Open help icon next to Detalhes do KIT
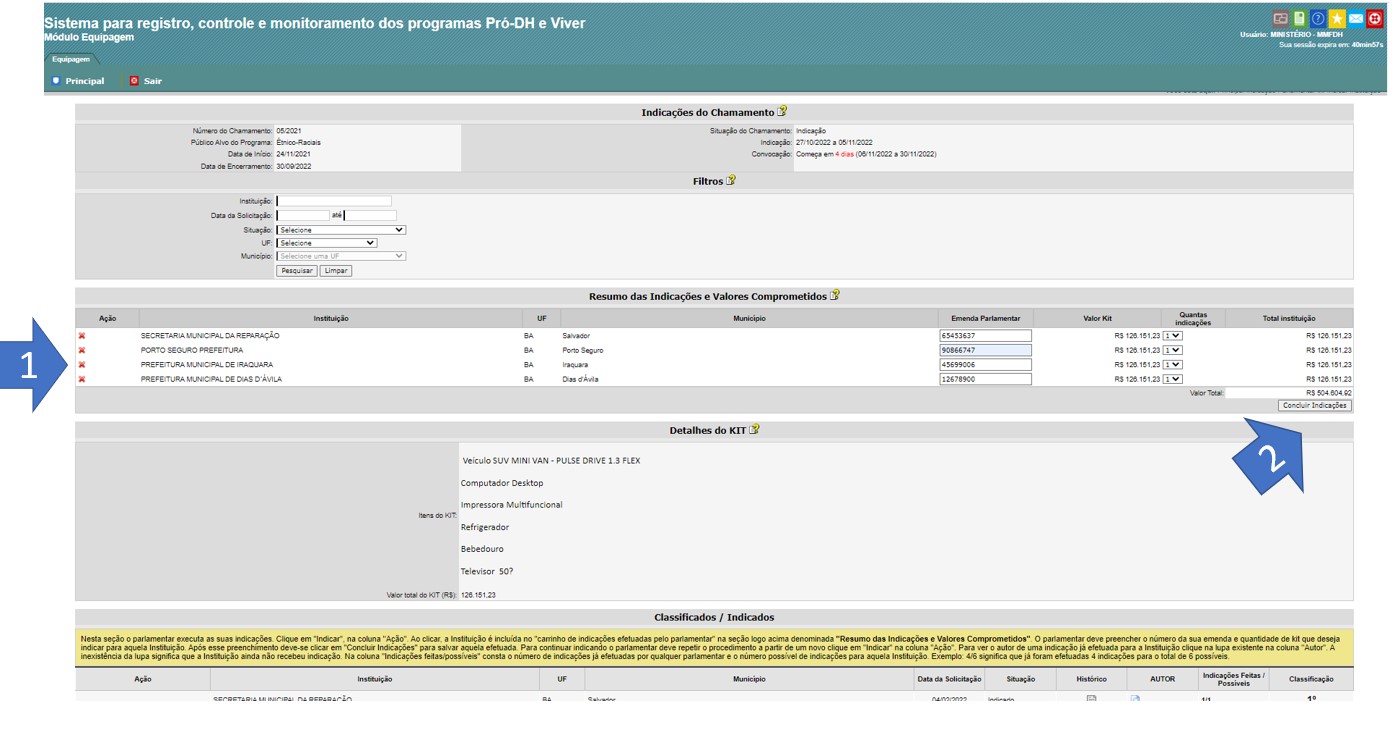This screenshot has width=1393, height=731. (x=754, y=430)
